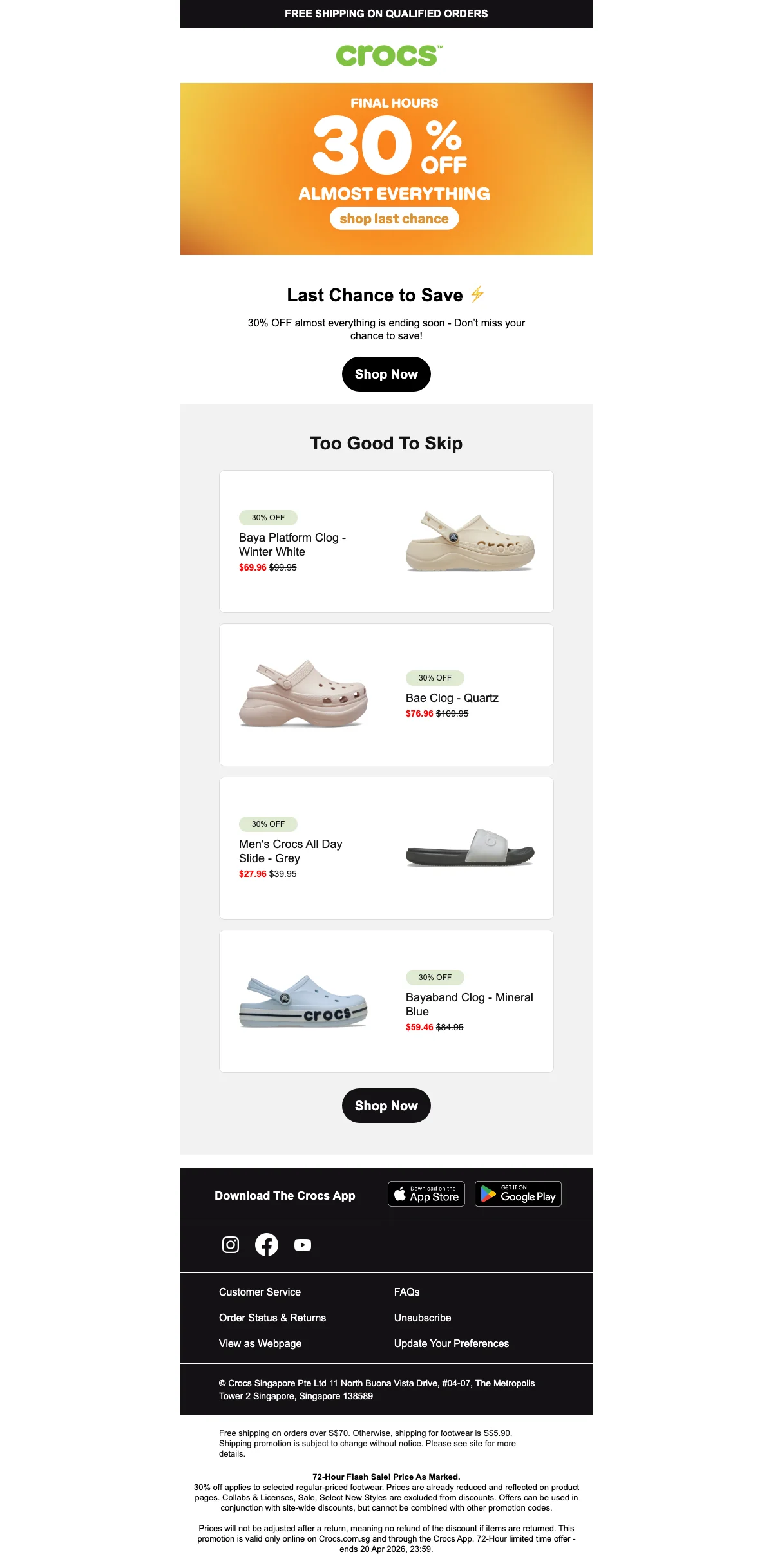The height and width of the screenshot is (1568, 773).
Task: Click the FAQs footer link
Action: (407, 1292)
